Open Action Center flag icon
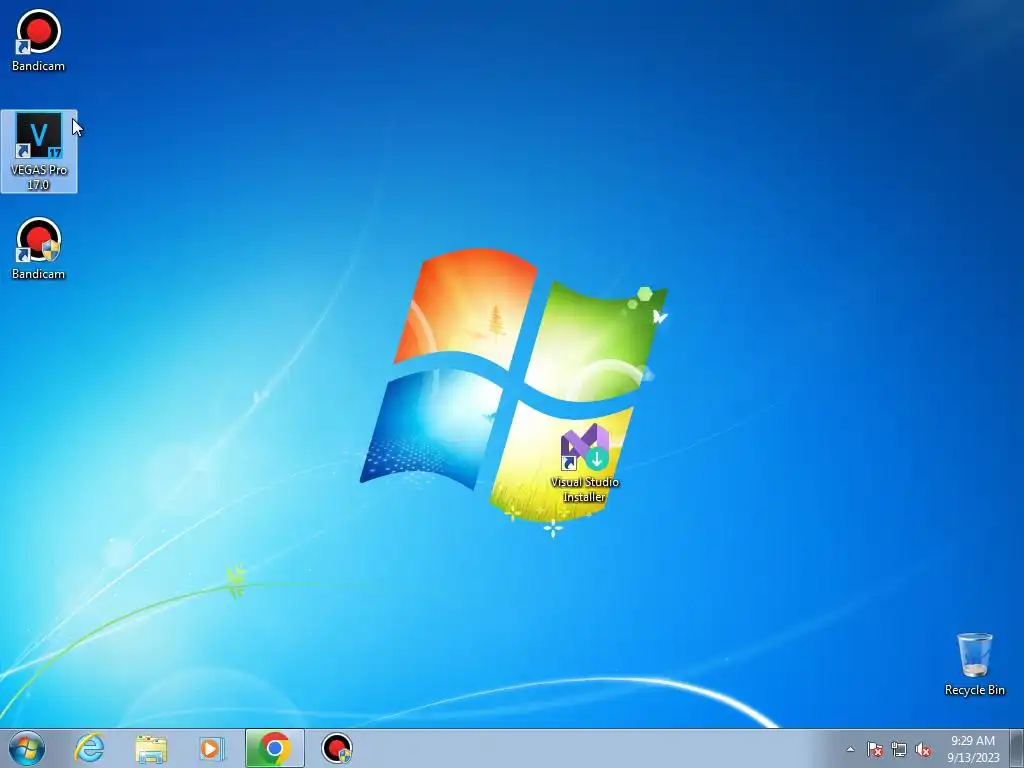The image size is (1024, 768). click(x=875, y=750)
